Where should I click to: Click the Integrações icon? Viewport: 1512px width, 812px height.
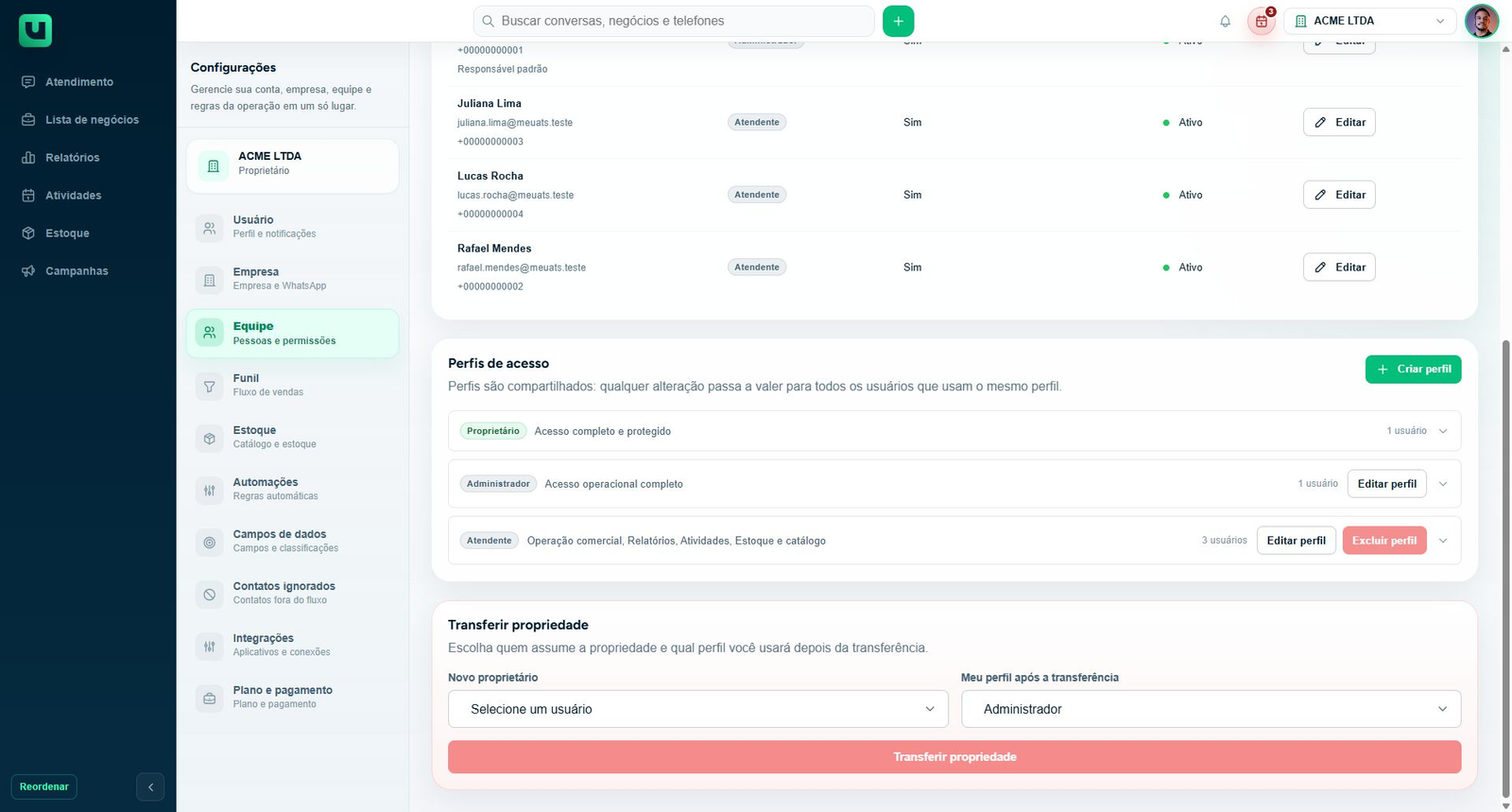210,647
